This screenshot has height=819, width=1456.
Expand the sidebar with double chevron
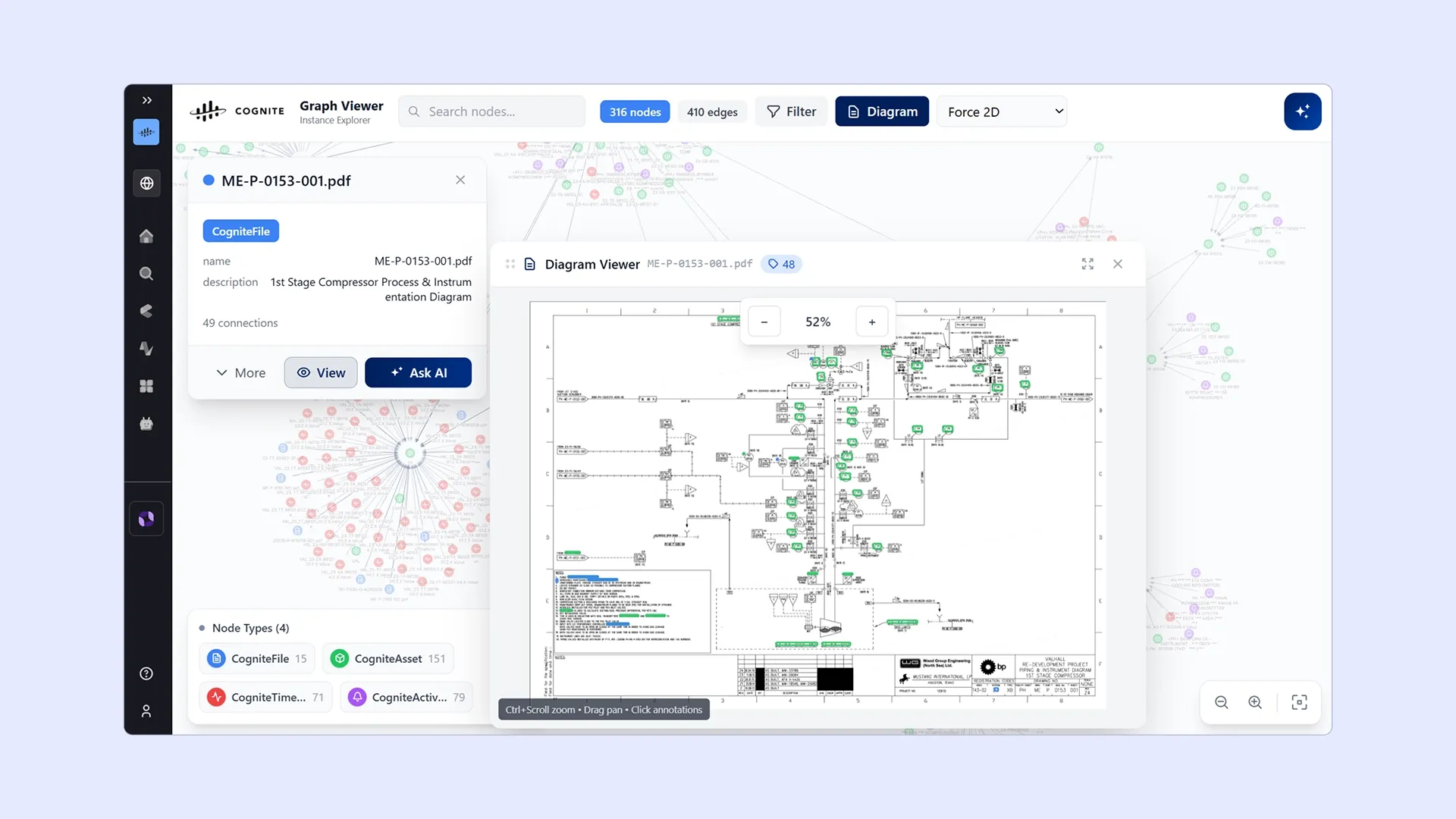tap(147, 100)
